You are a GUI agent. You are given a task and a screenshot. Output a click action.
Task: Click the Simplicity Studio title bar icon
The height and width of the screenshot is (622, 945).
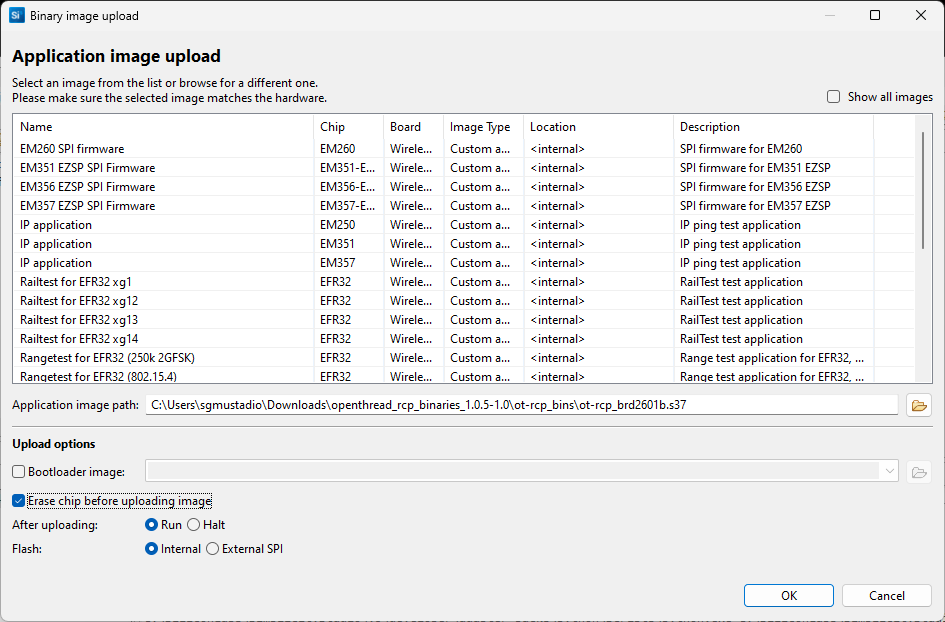coord(15,15)
